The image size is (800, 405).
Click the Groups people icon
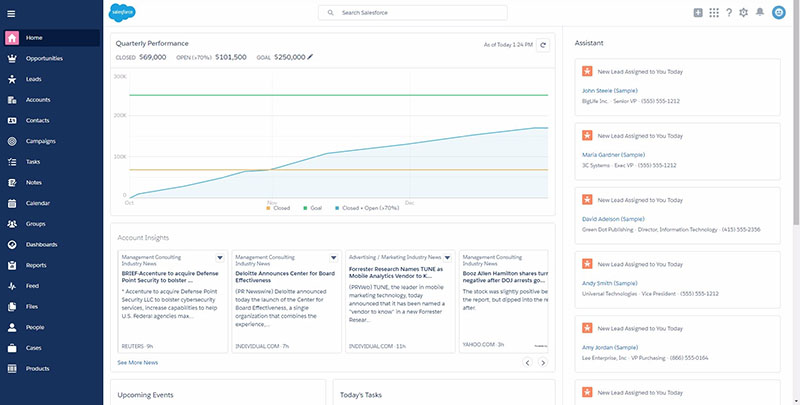(12, 224)
